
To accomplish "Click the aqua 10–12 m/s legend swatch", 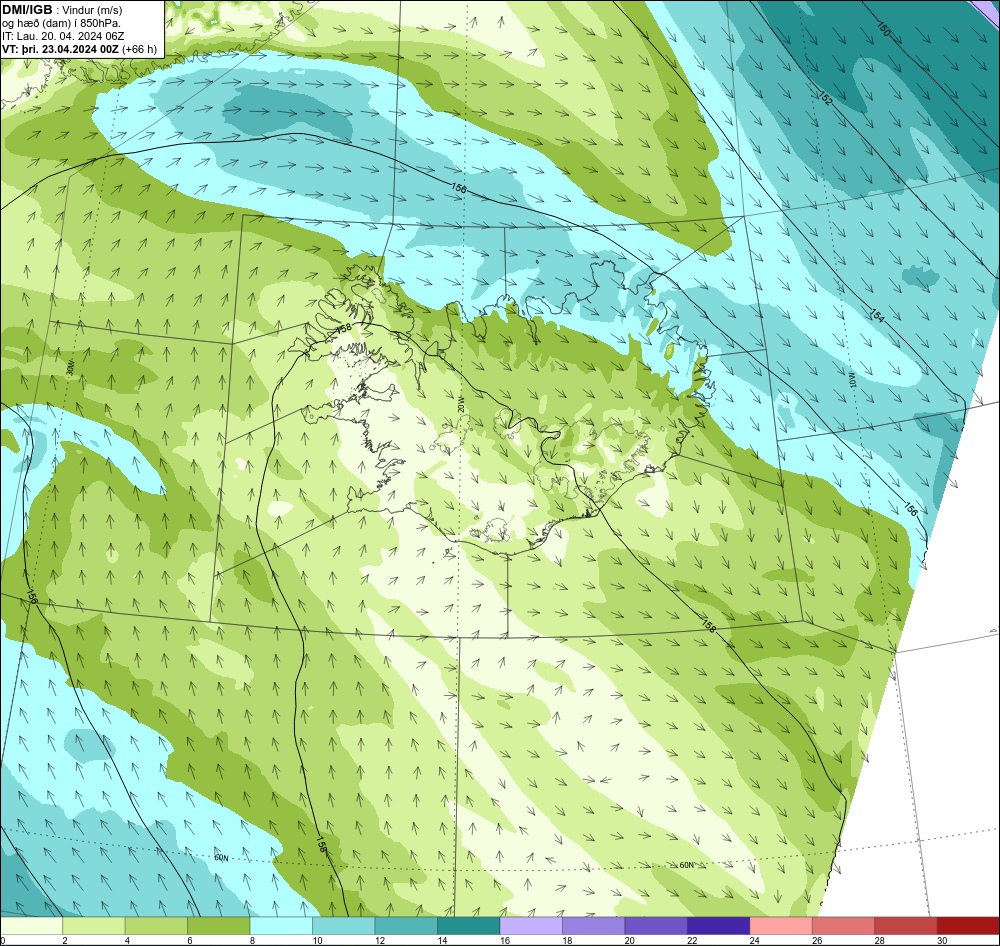I will [344, 926].
